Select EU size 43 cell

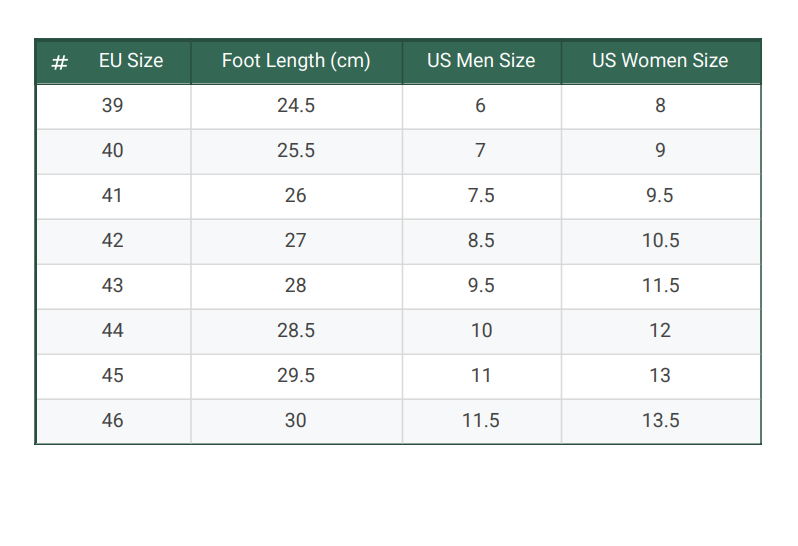[113, 286]
